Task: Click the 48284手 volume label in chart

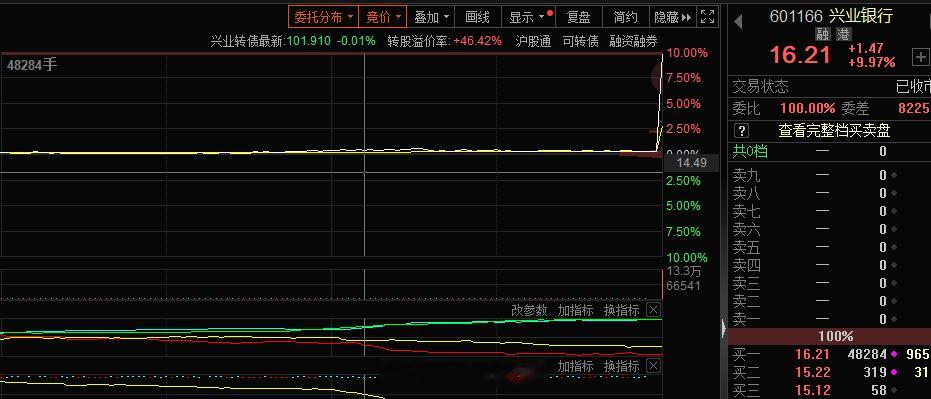Action: (32, 65)
